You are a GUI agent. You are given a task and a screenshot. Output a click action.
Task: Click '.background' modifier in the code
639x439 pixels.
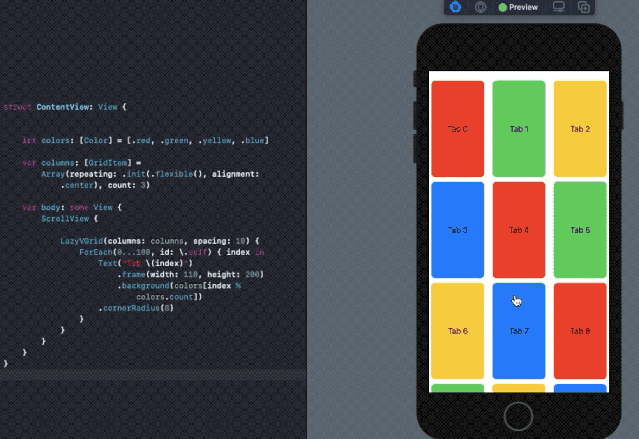tap(143, 286)
